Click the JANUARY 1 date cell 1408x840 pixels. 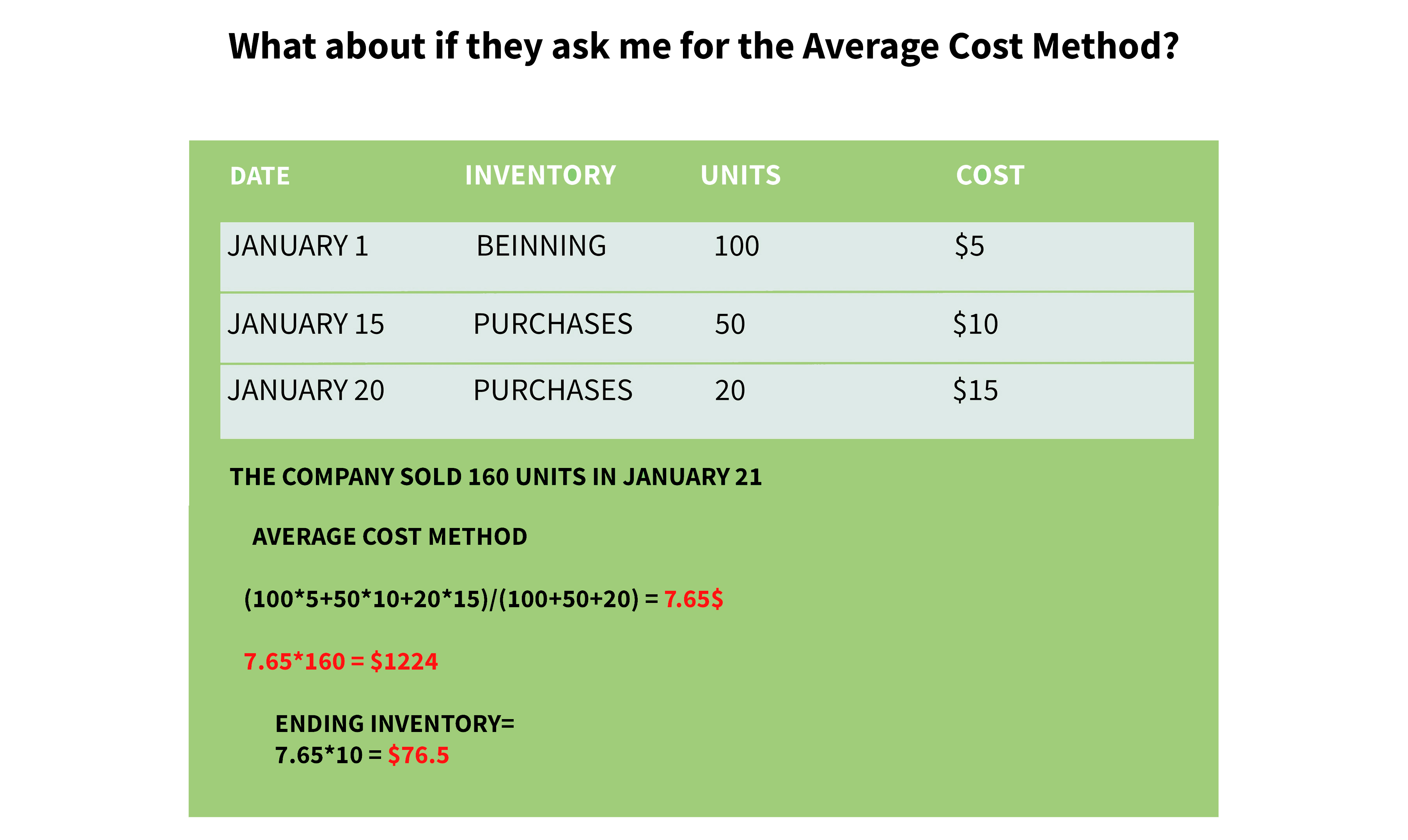pos(298,246)
